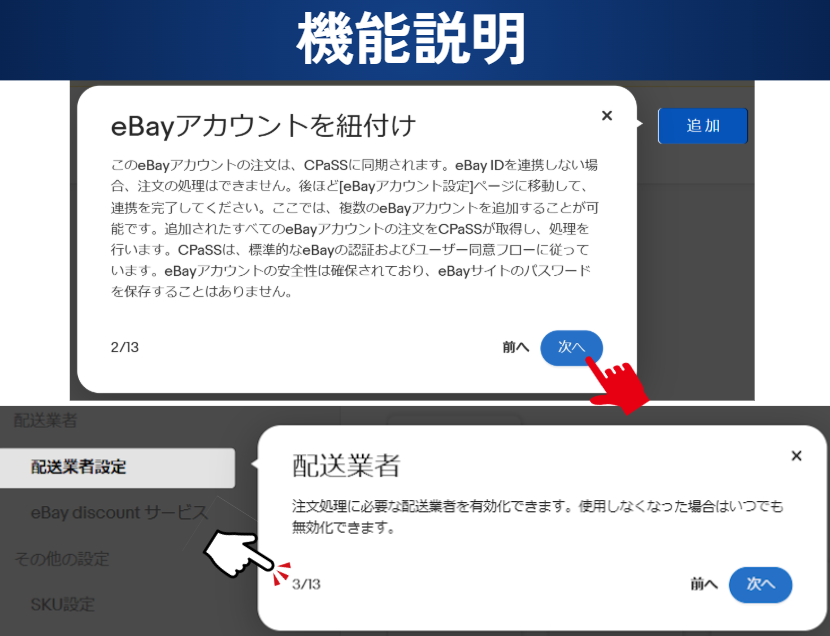Open eBay discount サービス sidebar item
The height and width of the screenshot is (636, 830).
click(119, 513)
